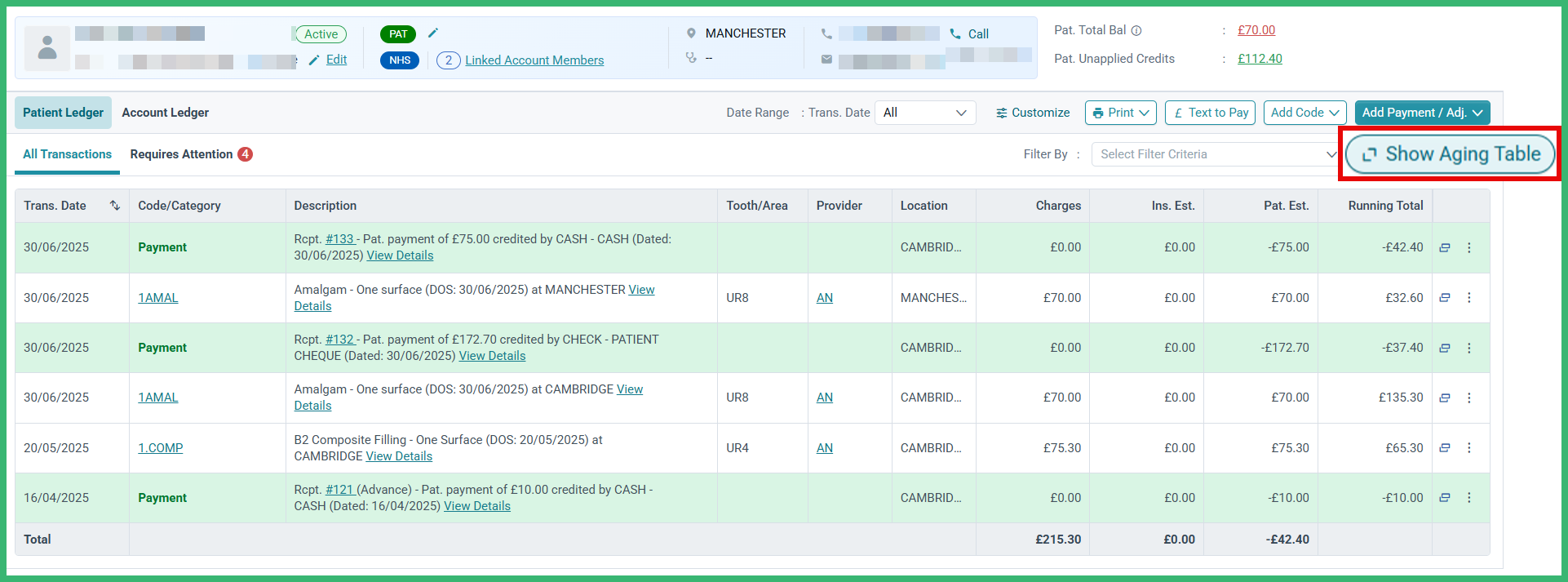The width and height of the screenshot is (1568, 582).
Task: Open the Add Payment / Adj. dropdown
Action: point(1422,113)
